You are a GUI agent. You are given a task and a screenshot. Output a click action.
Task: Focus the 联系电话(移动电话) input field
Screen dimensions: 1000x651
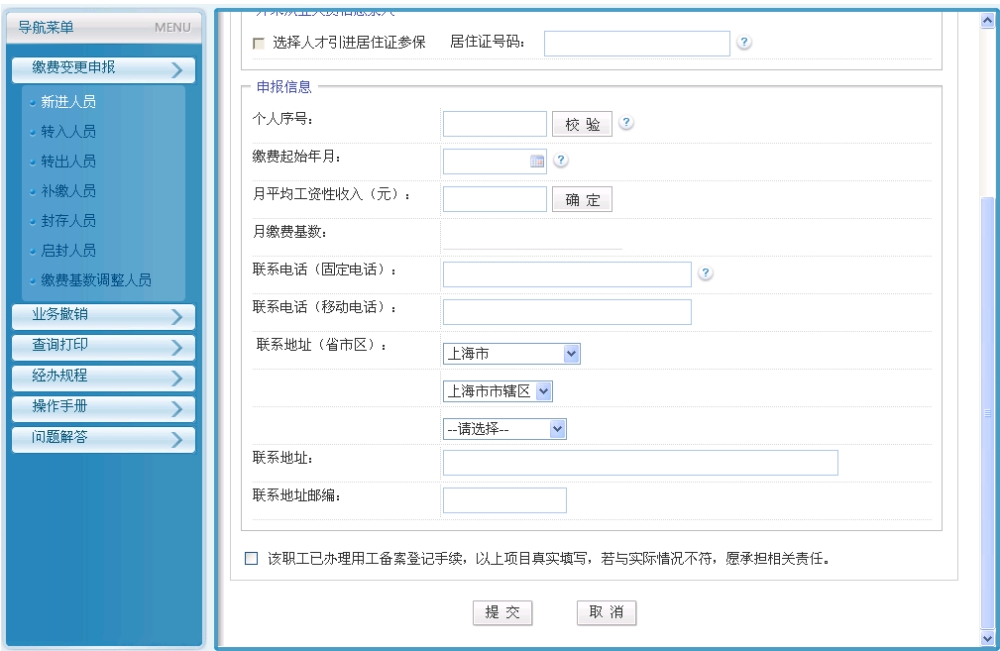coord(567,312)
